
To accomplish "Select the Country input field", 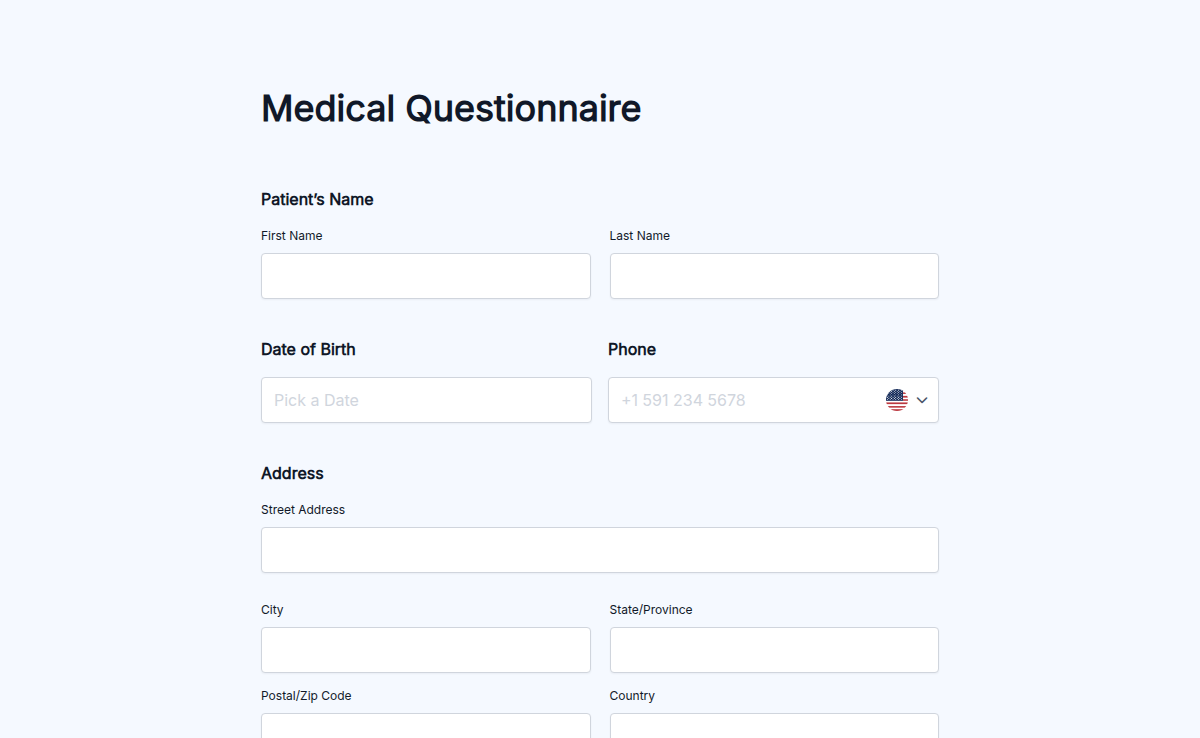I will coord(773,727).
